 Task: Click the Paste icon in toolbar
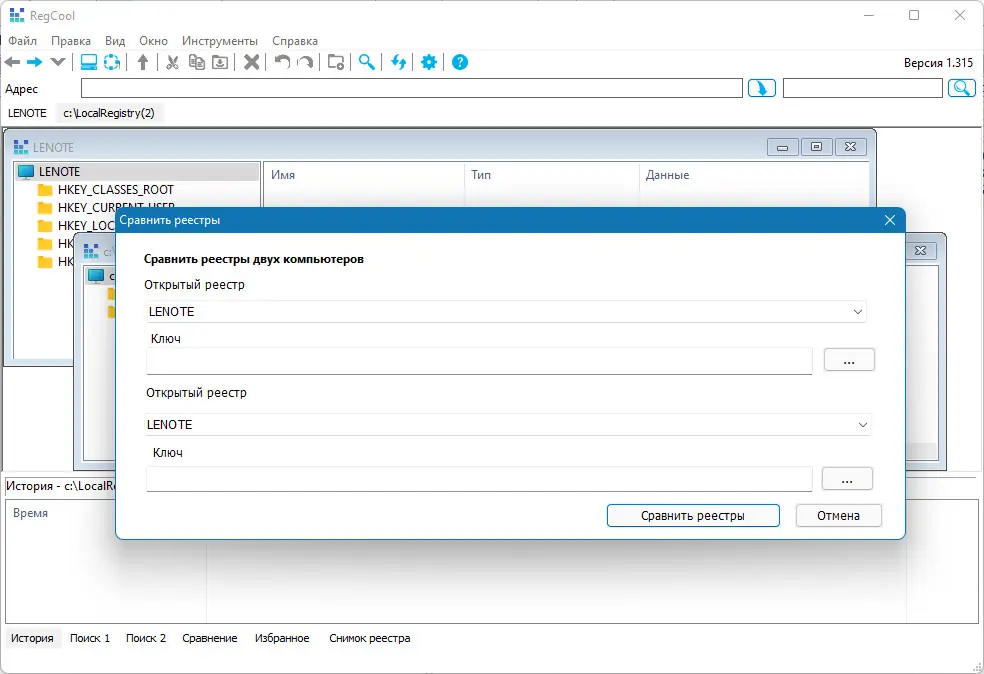[220, 62]
